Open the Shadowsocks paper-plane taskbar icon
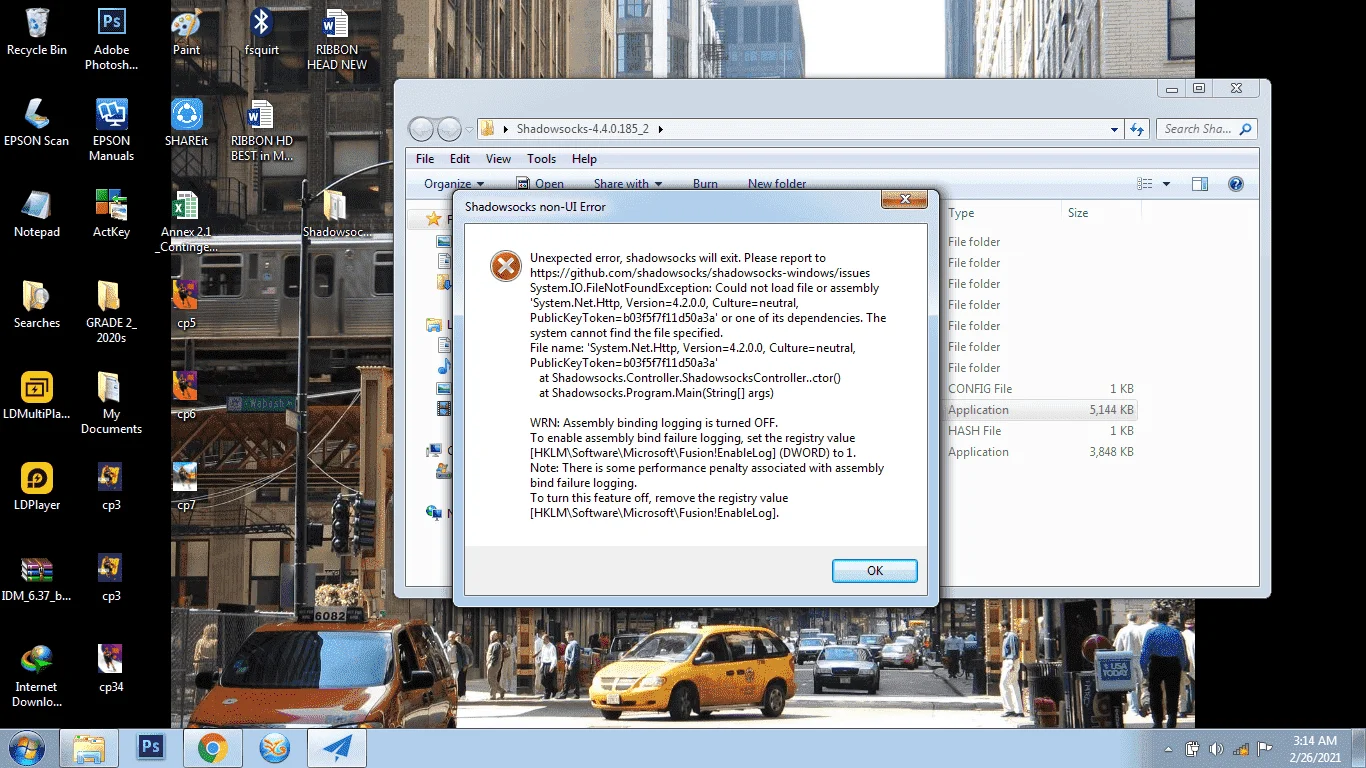 click(x=337, y=748)
